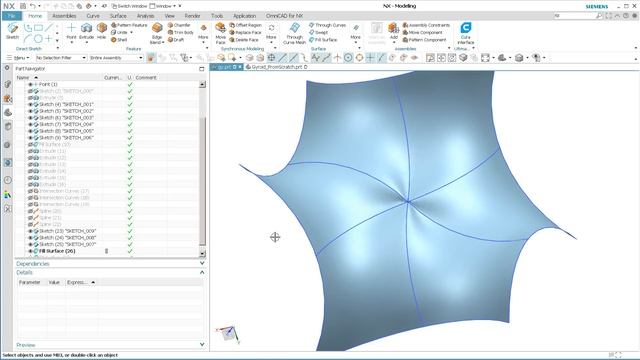Image resolution: width=640 pixels, height=360 pixels.
Task: Open the History clock sidebar icon
Action: pyautogui.click(x=7, y=180)
